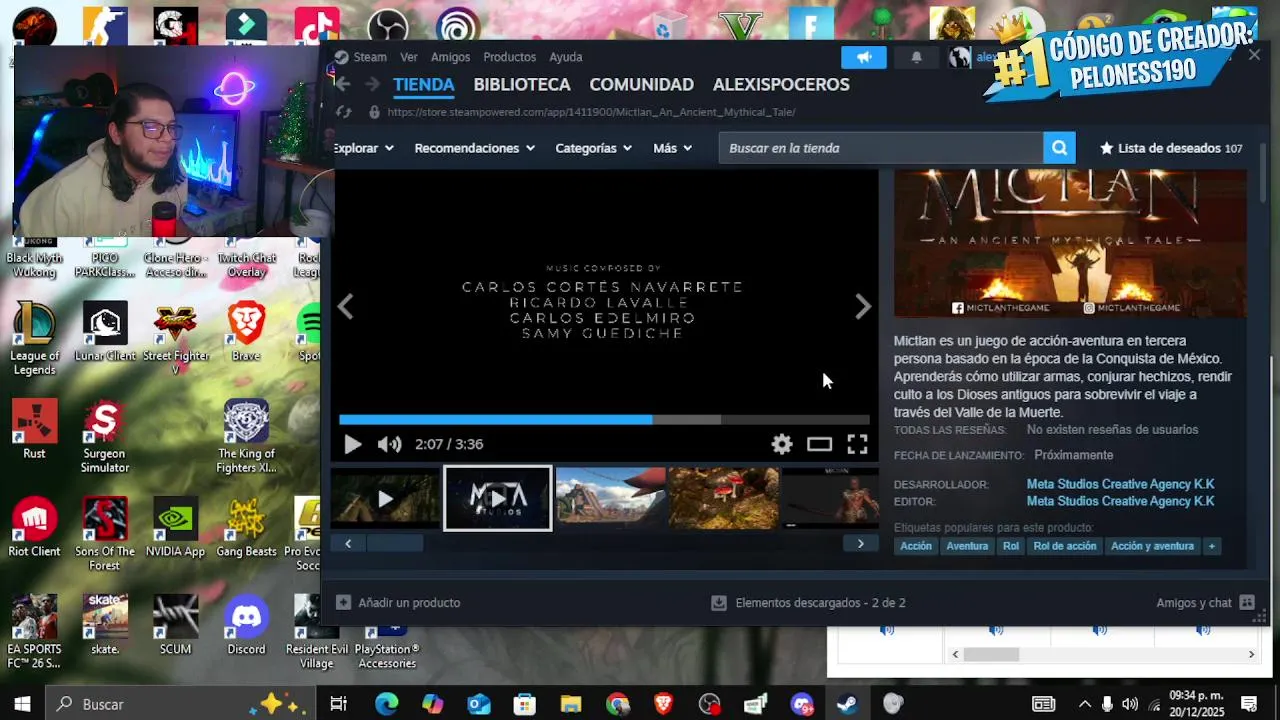Open developer Meta Studios Creative Agency link
The height and width of the screenshot is (720, 1280).
[1120, 484]
